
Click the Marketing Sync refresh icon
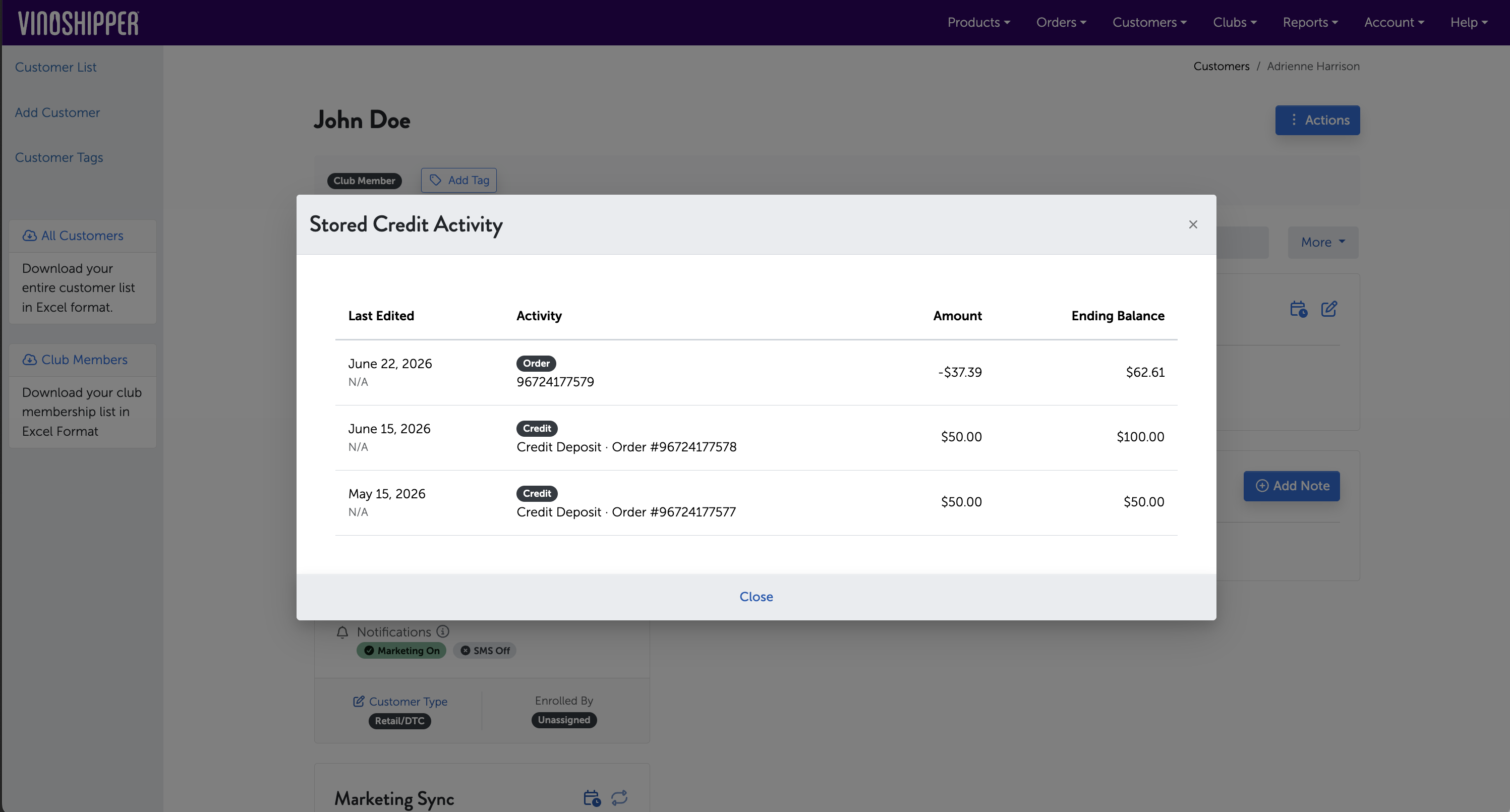point(620,798)
